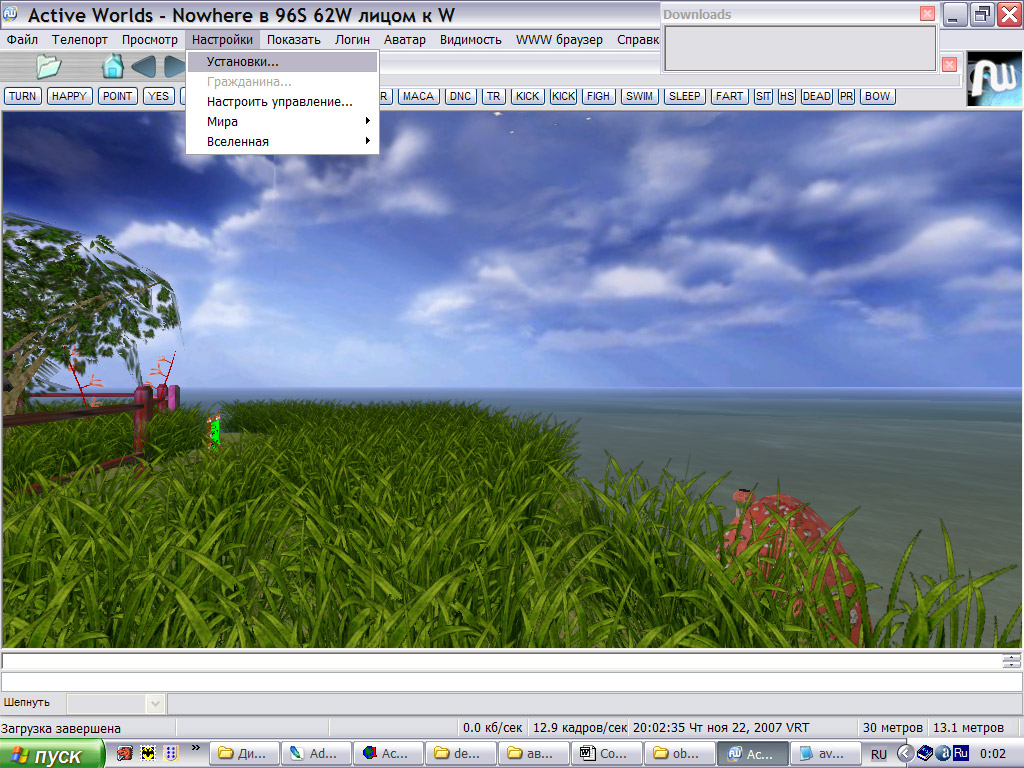This screenshot has width=1024, height=768.
Task: Trigger the DNC dance gesture
Action: 460,96
